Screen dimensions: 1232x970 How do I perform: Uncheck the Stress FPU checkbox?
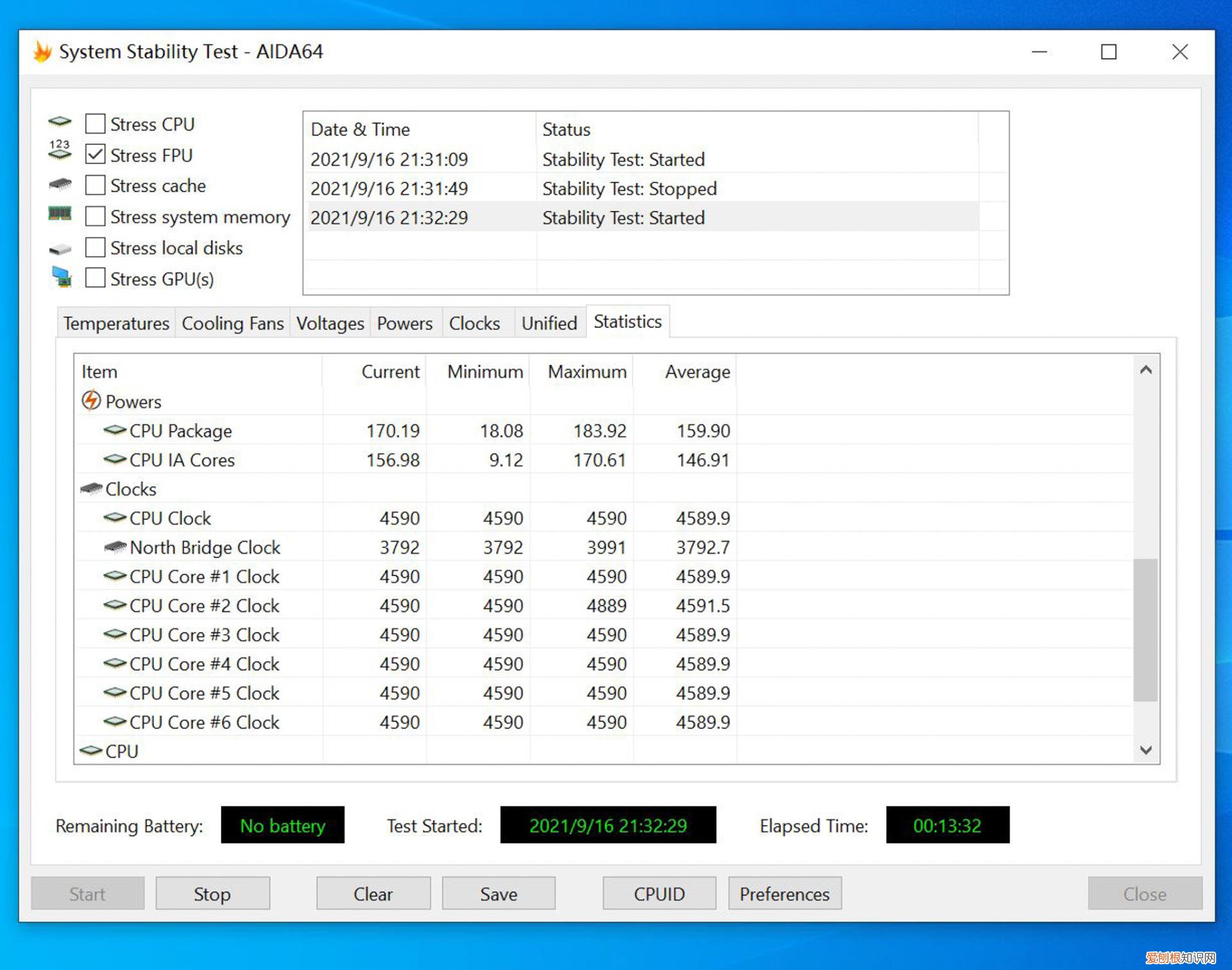tap(96, 154)
